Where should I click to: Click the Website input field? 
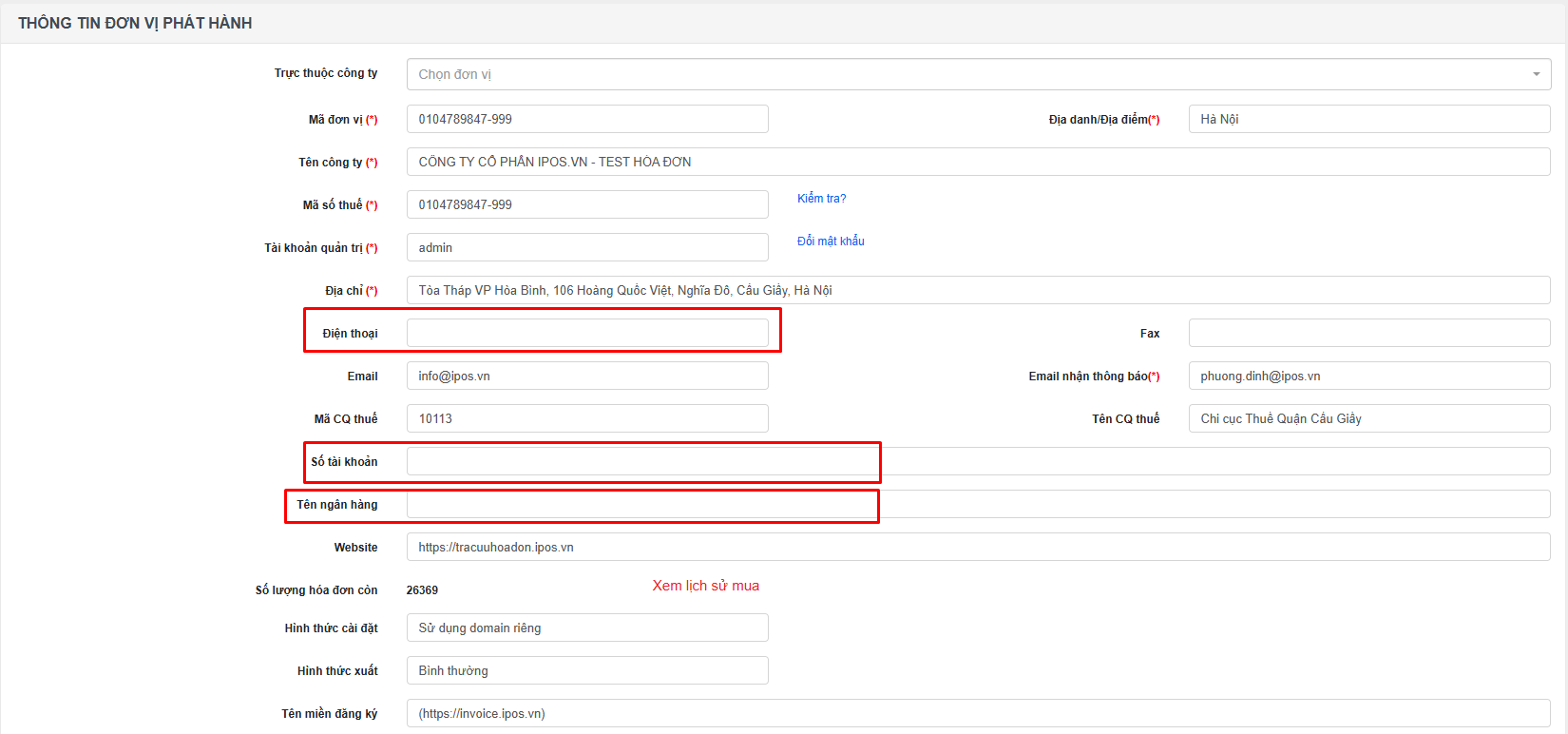(978, 547)
